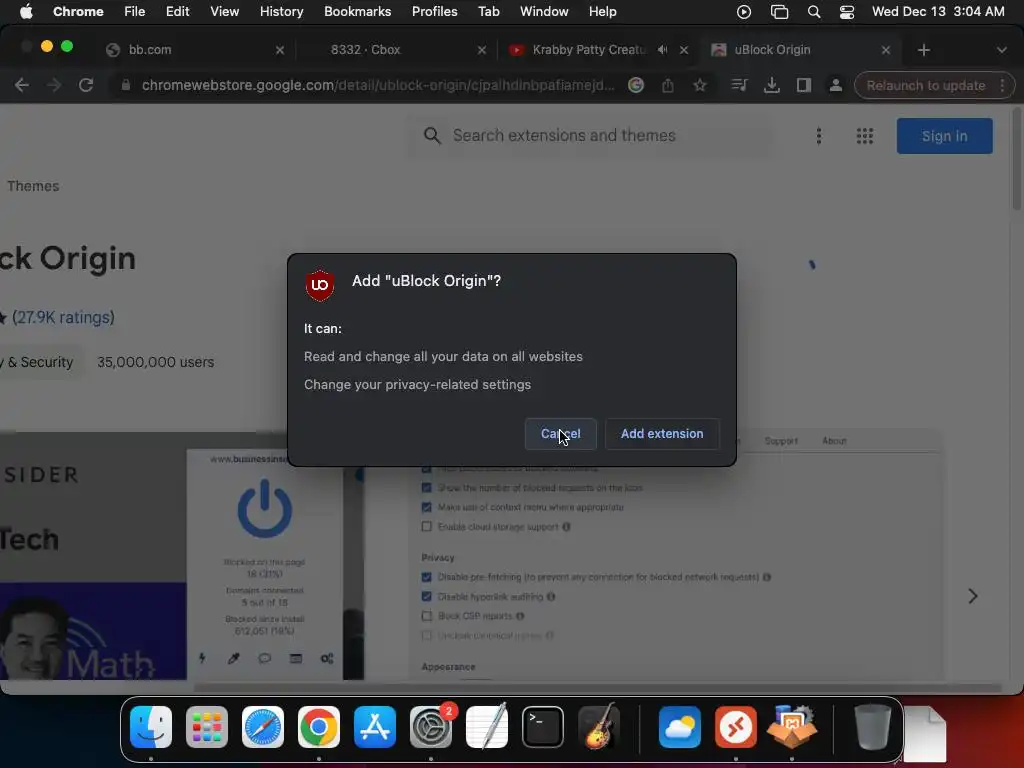Open Launchpad from the Dock

207,727
